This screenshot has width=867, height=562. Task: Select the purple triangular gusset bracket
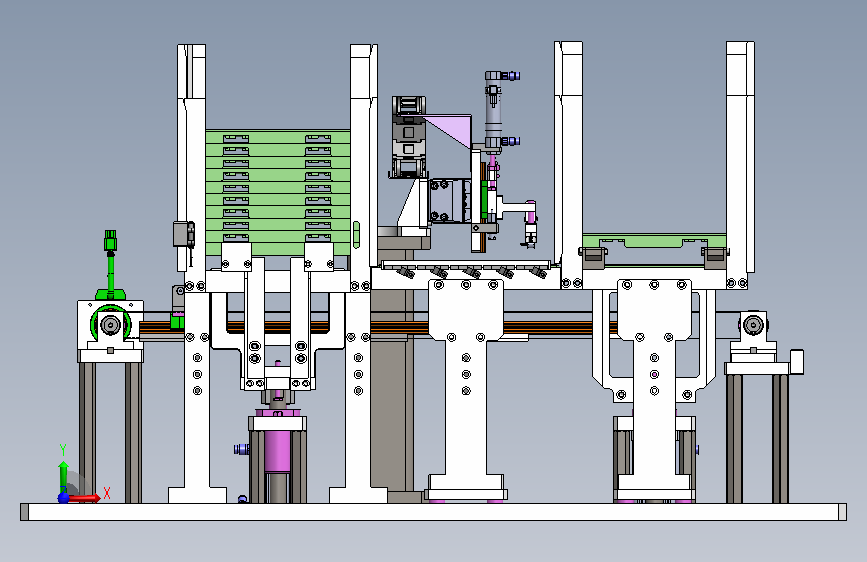tap(449, 131)
